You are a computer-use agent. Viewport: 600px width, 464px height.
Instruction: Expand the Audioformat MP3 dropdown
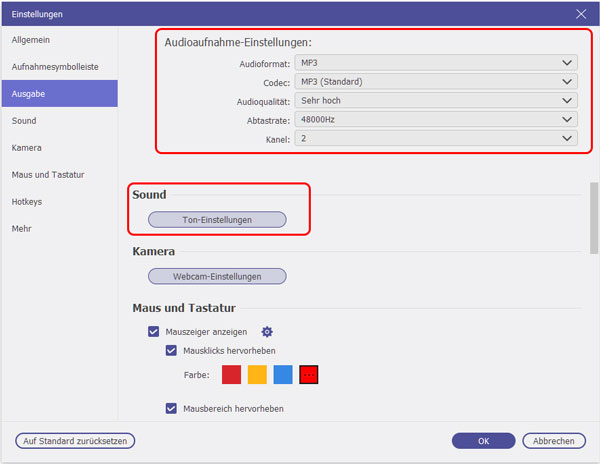436,63
